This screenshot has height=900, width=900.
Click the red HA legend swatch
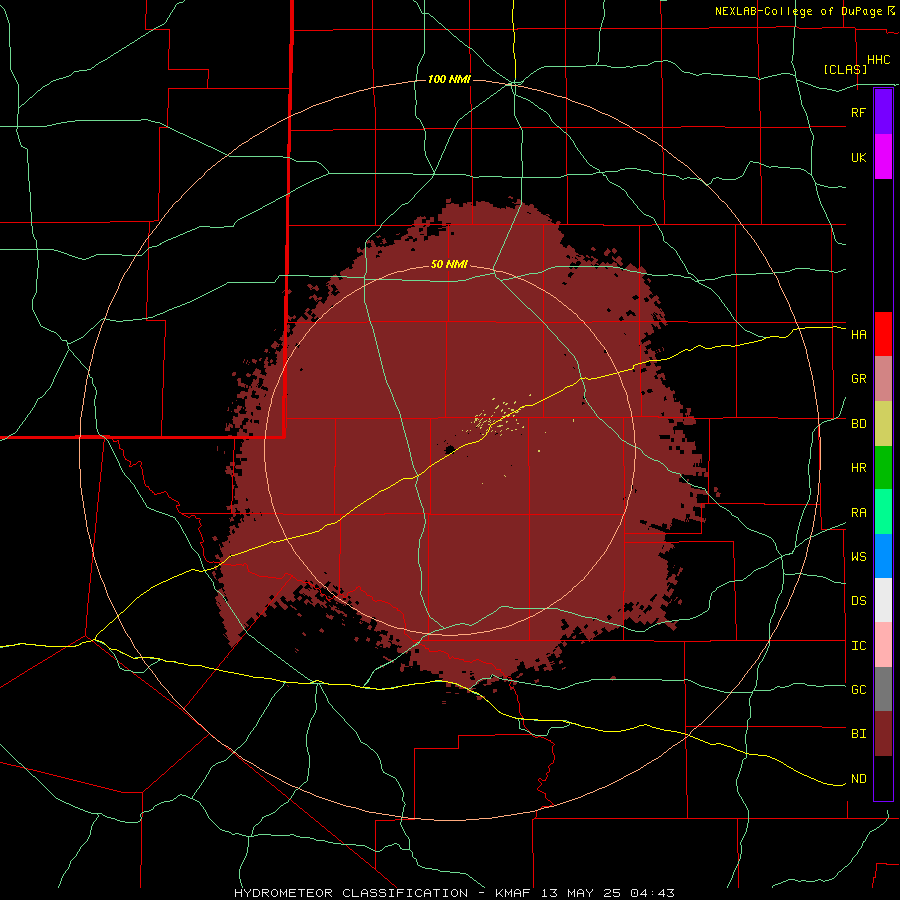[x=883, y=334]
